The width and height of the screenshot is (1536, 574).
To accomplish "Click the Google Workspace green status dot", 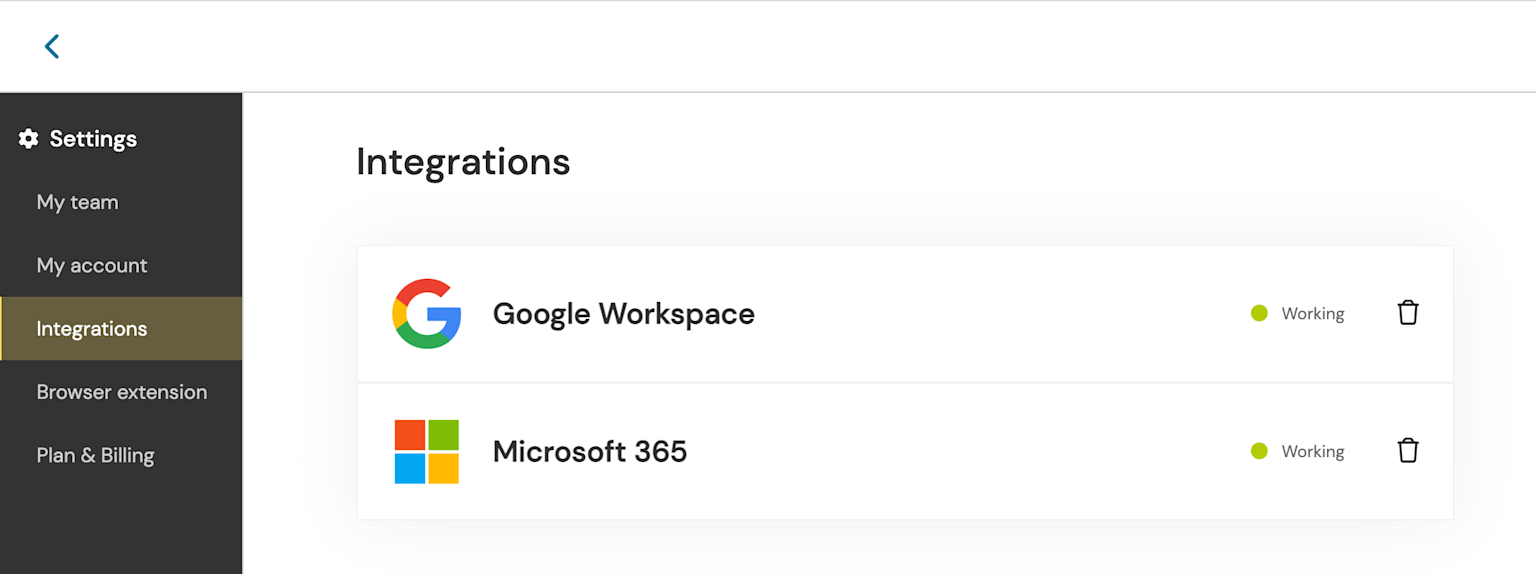I will point(1259,313).
